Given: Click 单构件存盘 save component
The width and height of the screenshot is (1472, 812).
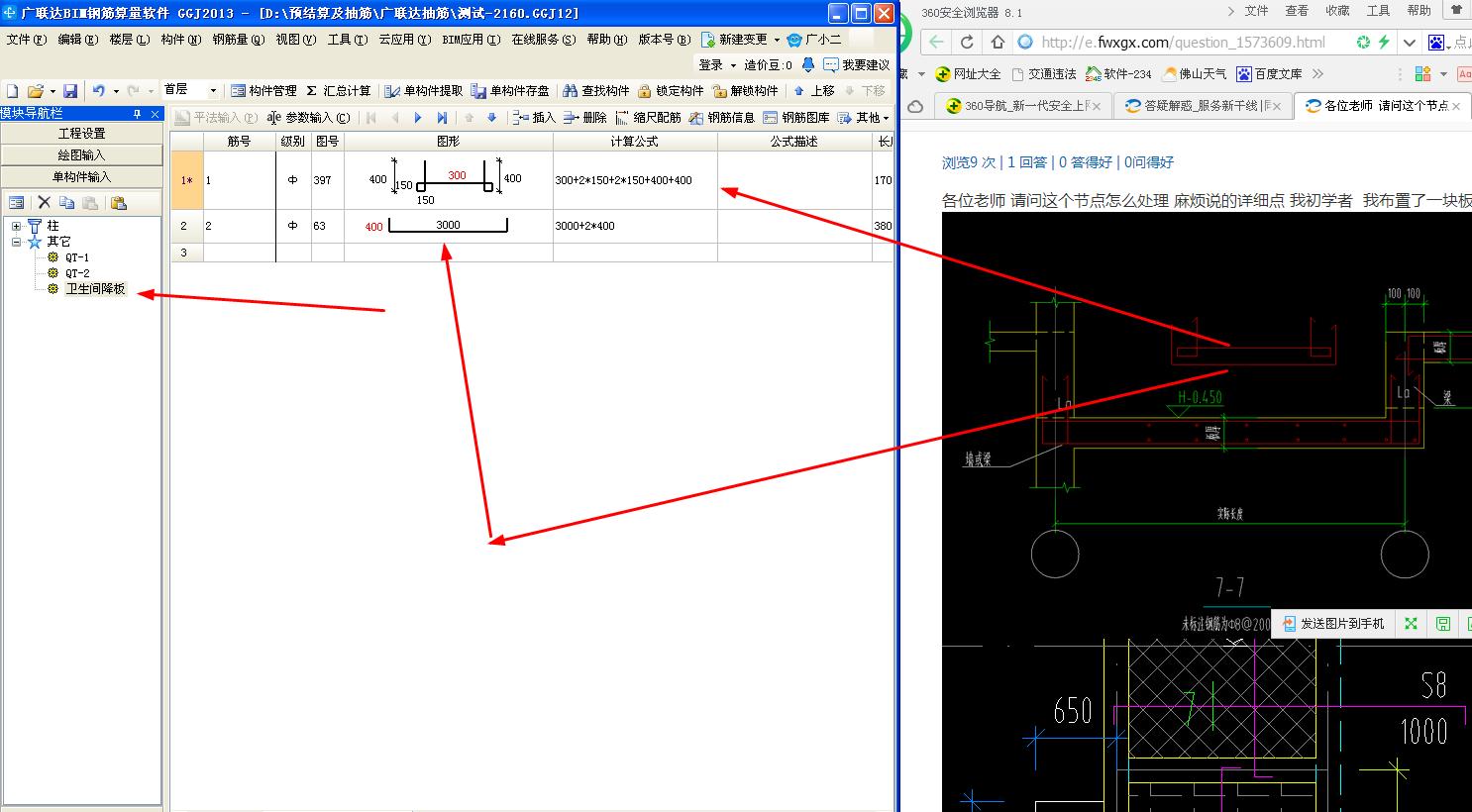Looking at the screenshot, I should click(x=511, y=90).
